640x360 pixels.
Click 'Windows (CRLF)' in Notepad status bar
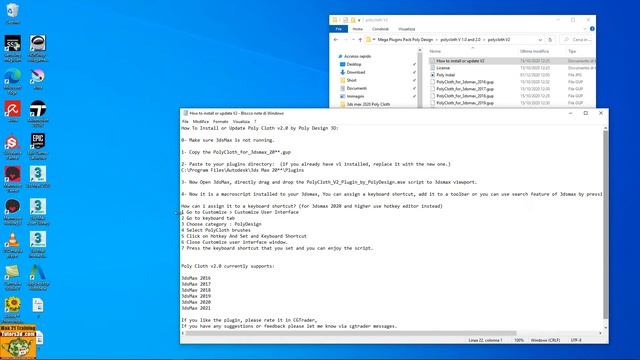point(545,340)
